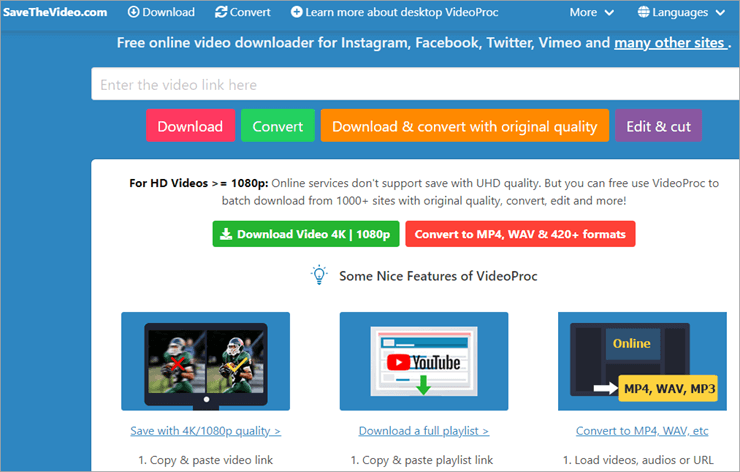This screenshot has height=472, width=740.
Task: Click the red Download button
Action: 190,126
